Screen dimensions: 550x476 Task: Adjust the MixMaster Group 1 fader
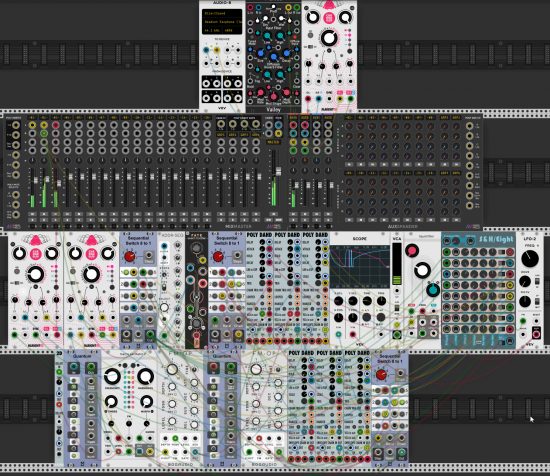224,176
